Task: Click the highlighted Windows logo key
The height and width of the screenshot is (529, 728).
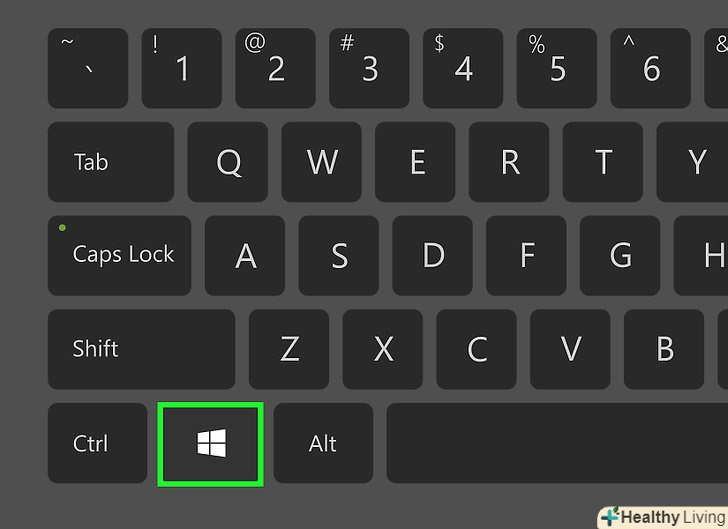Action: [x=211, y=444]
